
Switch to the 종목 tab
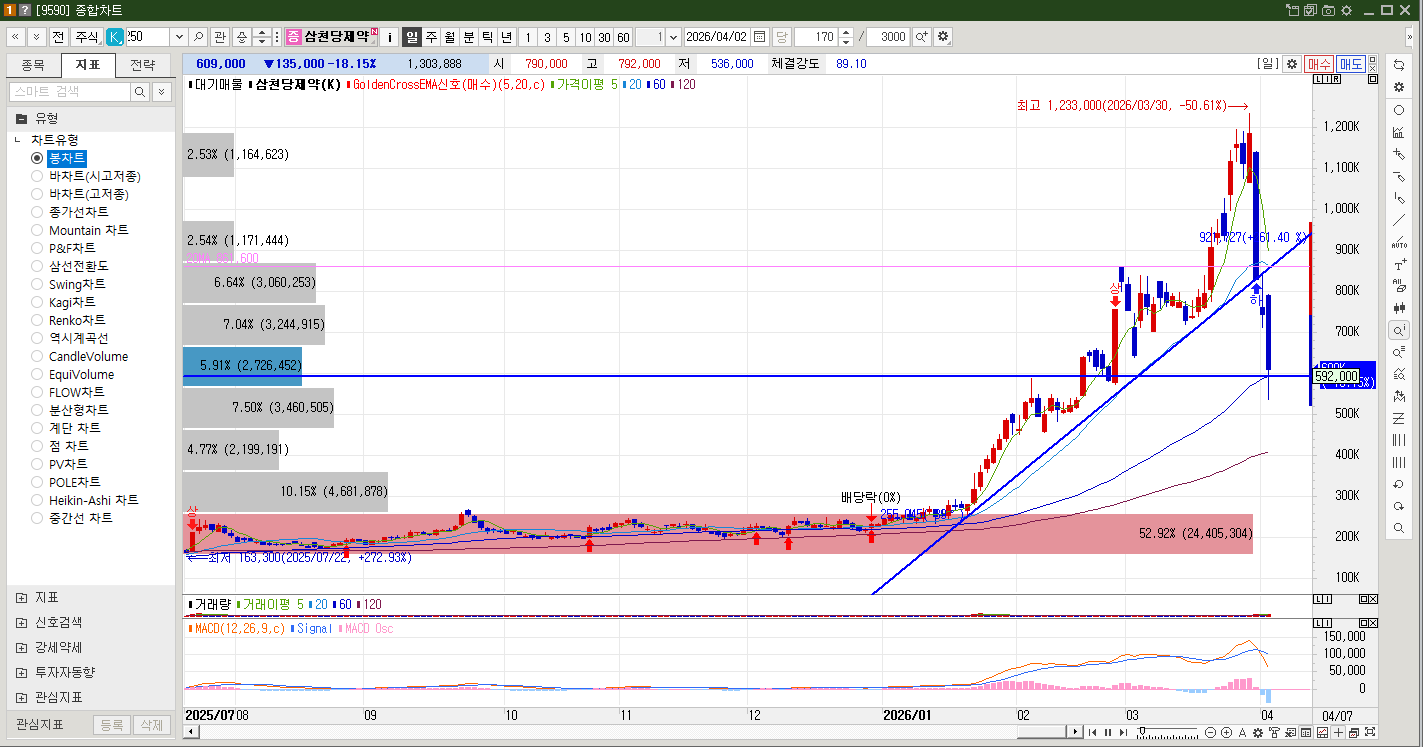click(33, 65)
